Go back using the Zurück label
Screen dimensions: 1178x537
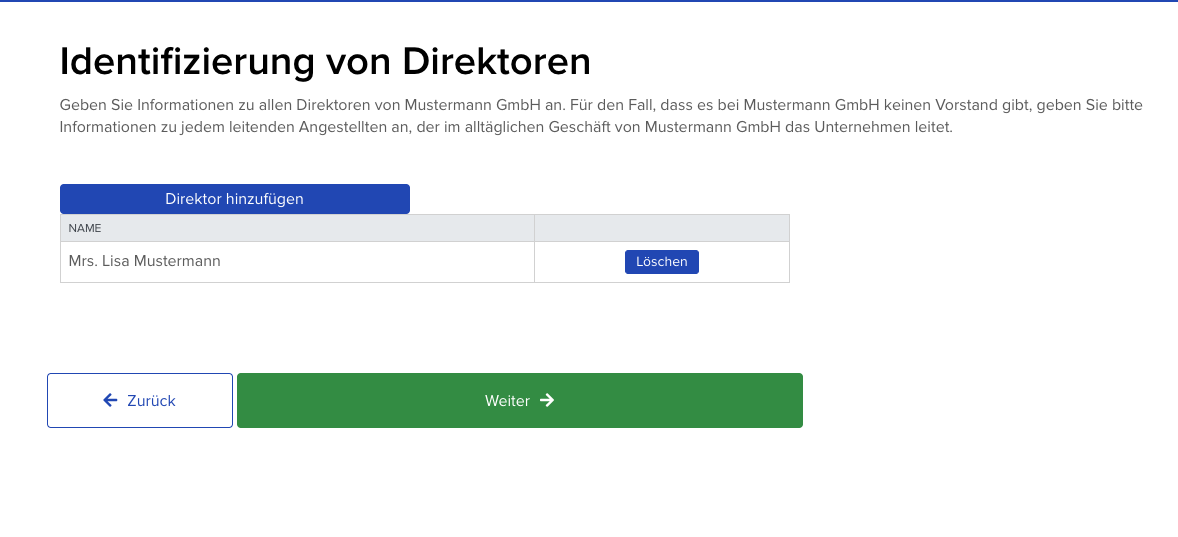(x=151, y=401)
